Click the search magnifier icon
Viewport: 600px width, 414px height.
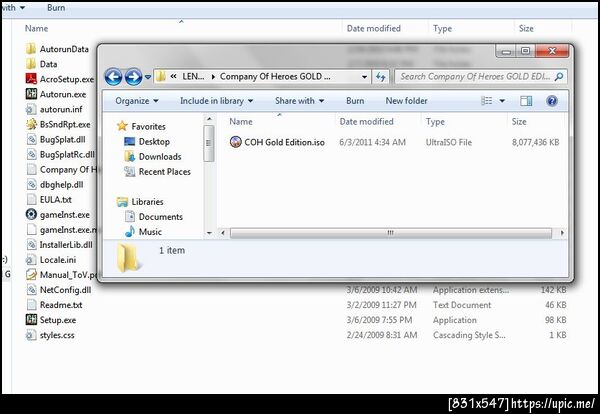coord(559,77)
